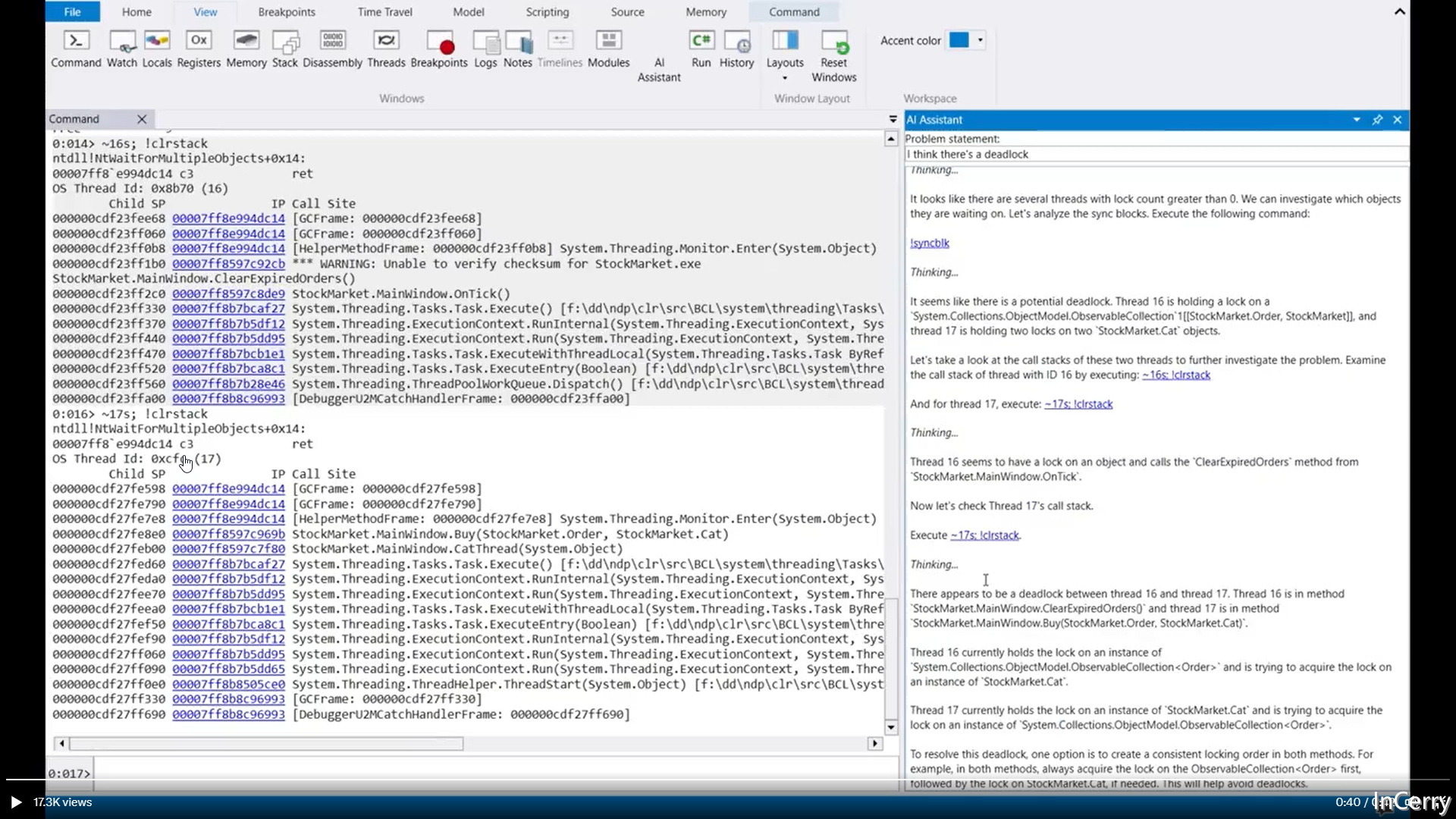Open the Memory window
Screen dimensions: 1456x819
click(246, 49)
